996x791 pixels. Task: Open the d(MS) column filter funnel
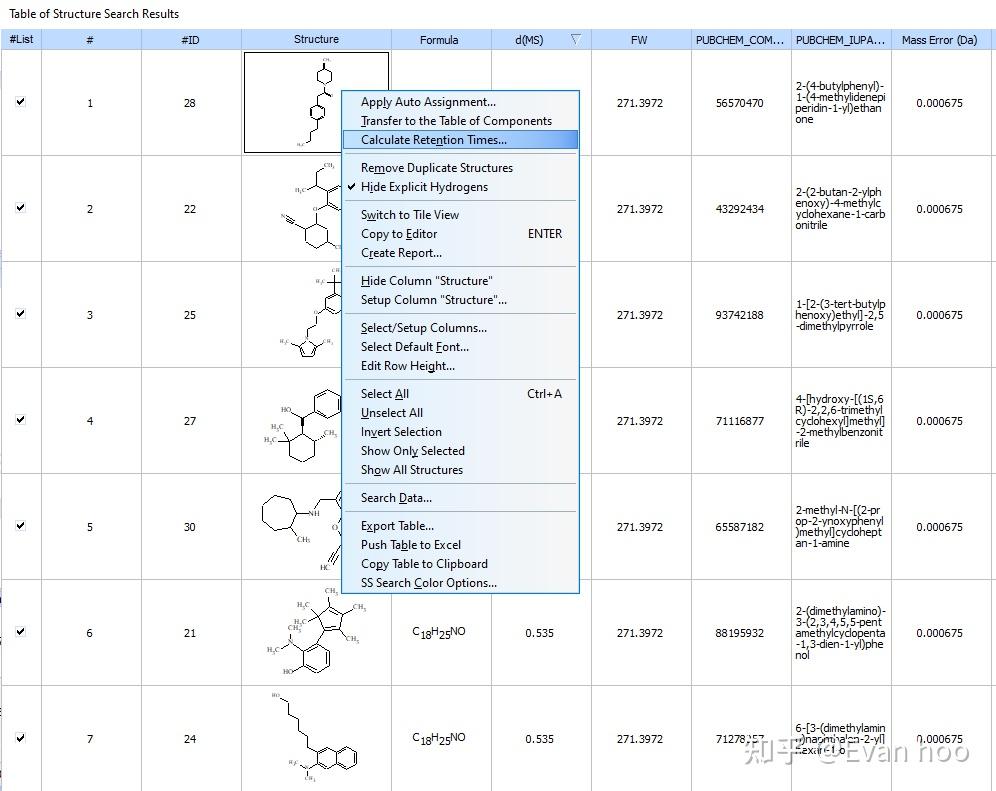click(x=576, y=39)
